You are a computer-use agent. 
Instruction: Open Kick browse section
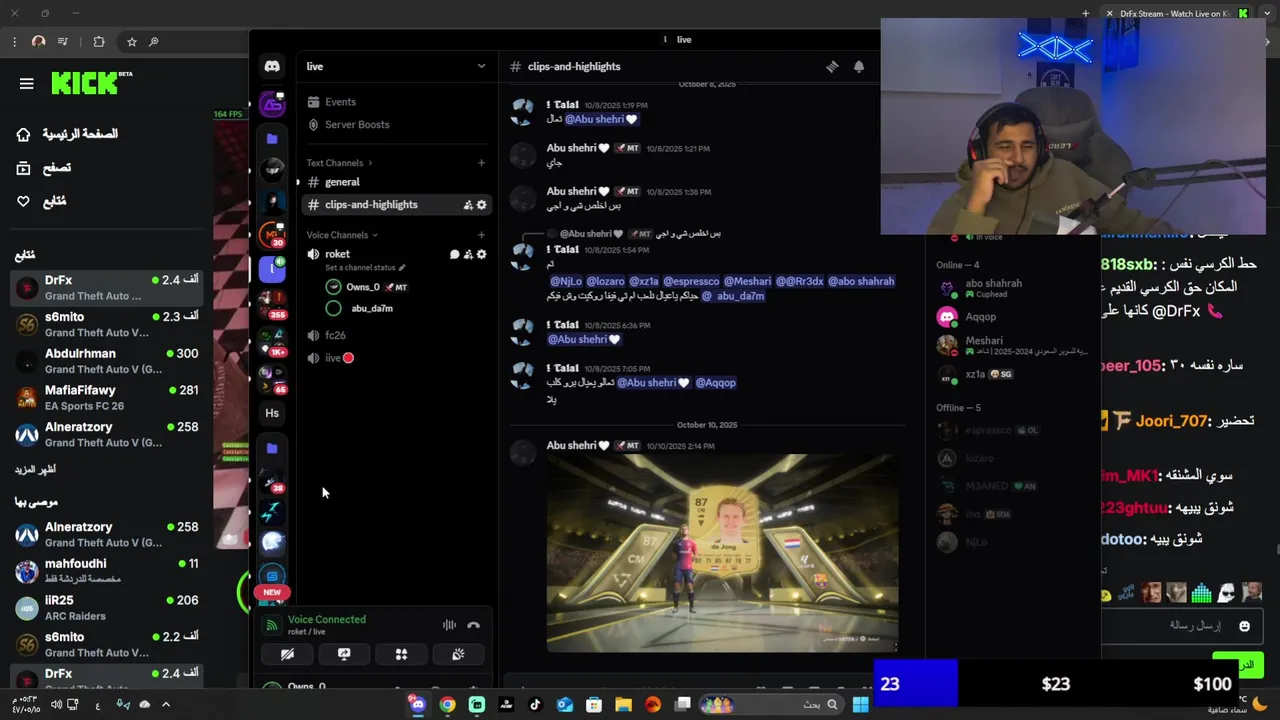coord(44,168)
